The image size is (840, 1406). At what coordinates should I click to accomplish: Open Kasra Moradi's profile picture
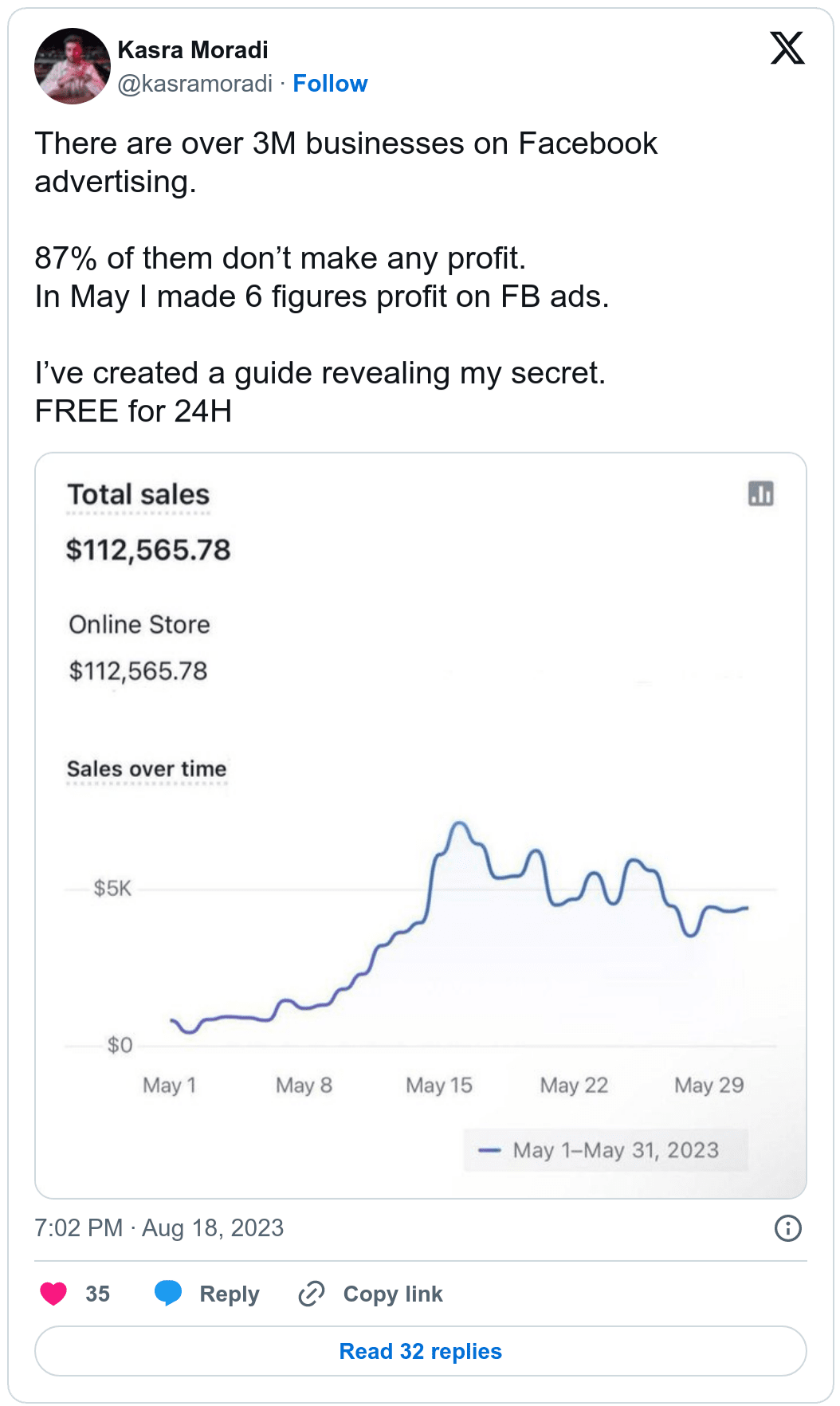pyautogui.click(x=73, y=66)
